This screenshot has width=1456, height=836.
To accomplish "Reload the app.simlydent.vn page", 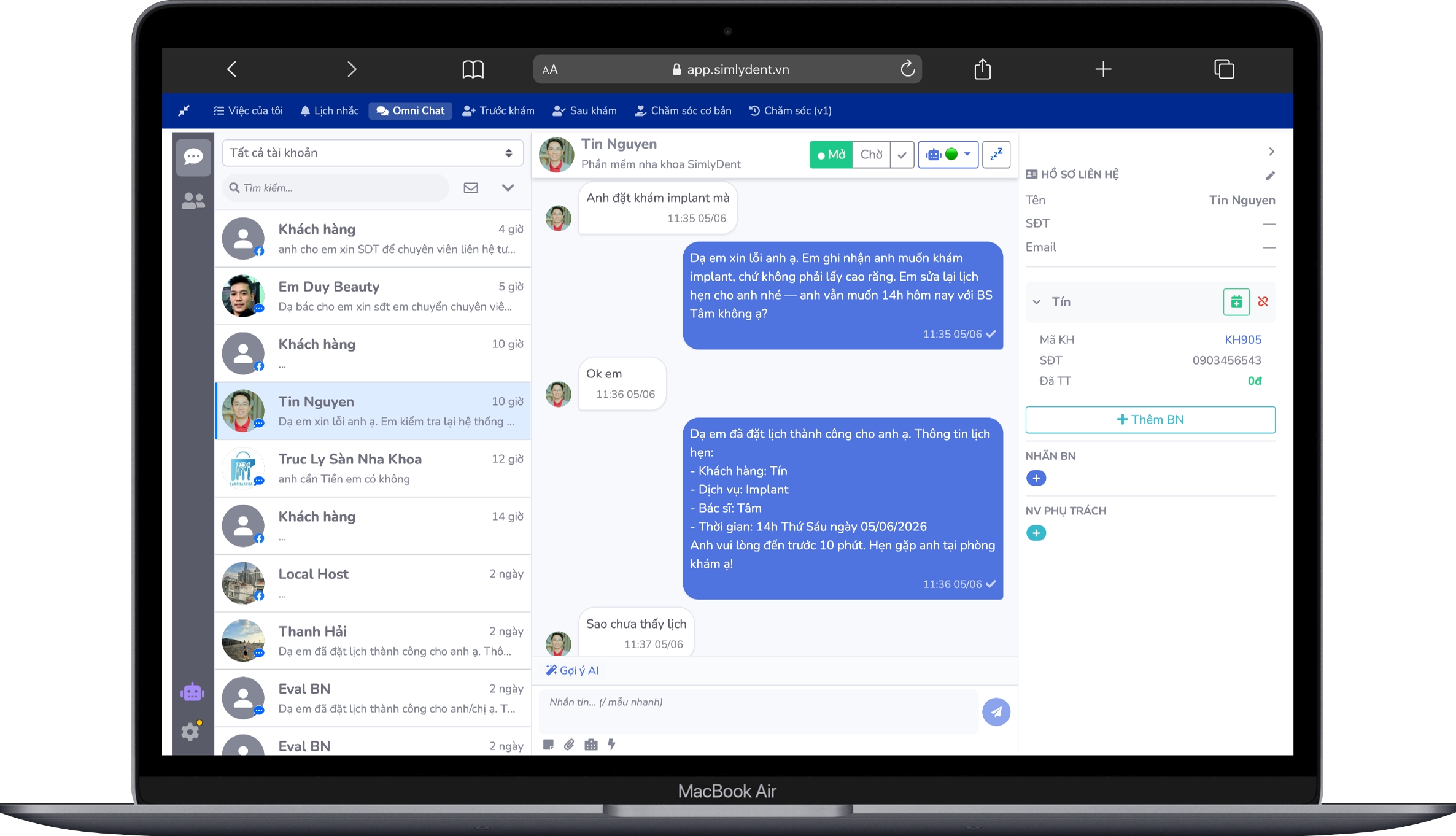I will (907, 69).
